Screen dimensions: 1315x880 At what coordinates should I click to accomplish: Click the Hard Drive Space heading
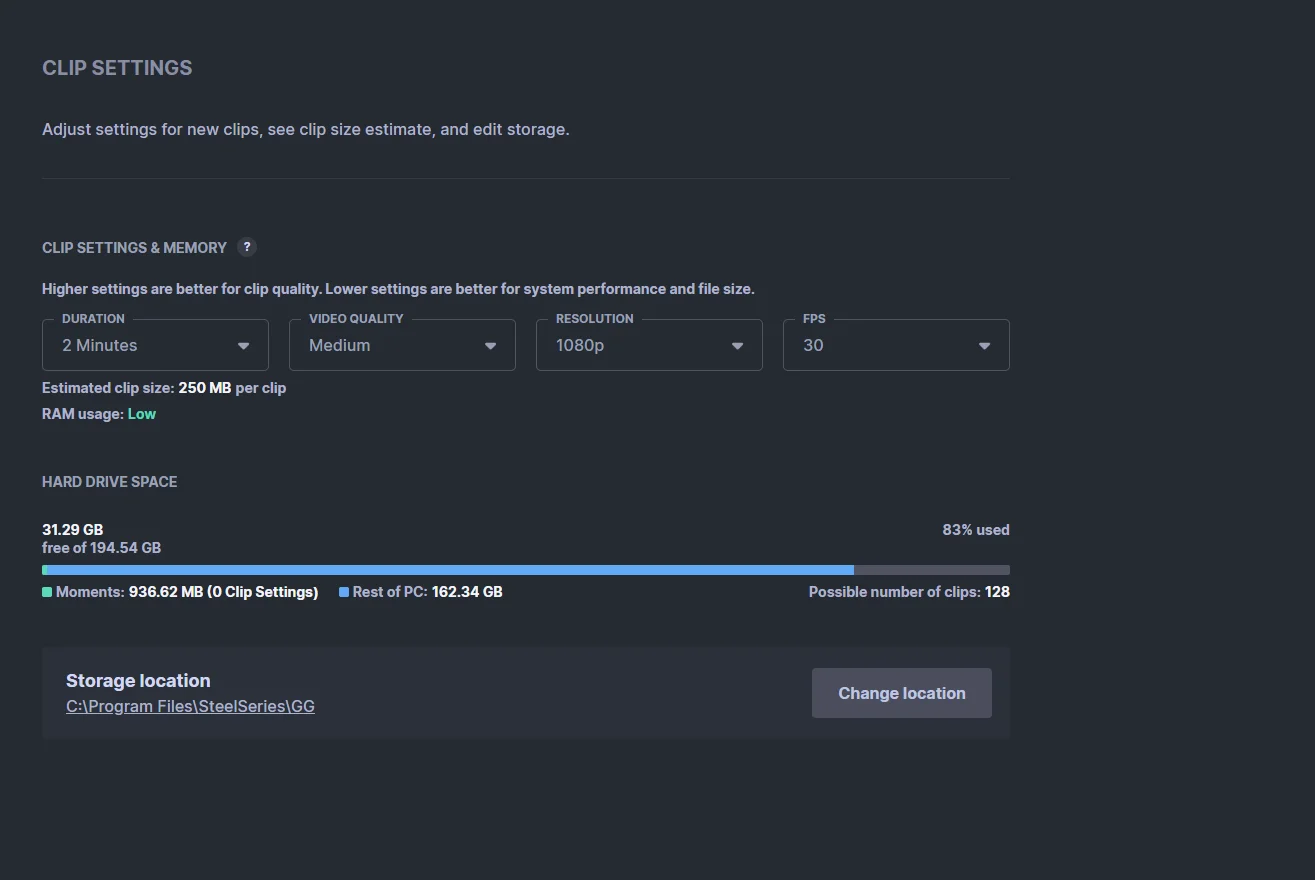(x=110, y=482)
